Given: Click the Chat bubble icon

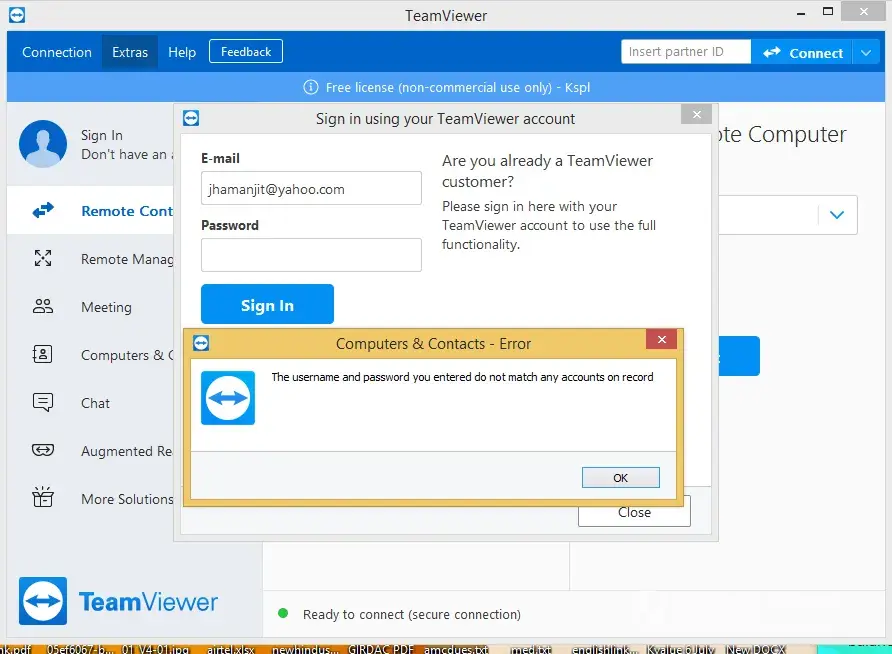Looking at the screenshot, I should coord(43,403).
